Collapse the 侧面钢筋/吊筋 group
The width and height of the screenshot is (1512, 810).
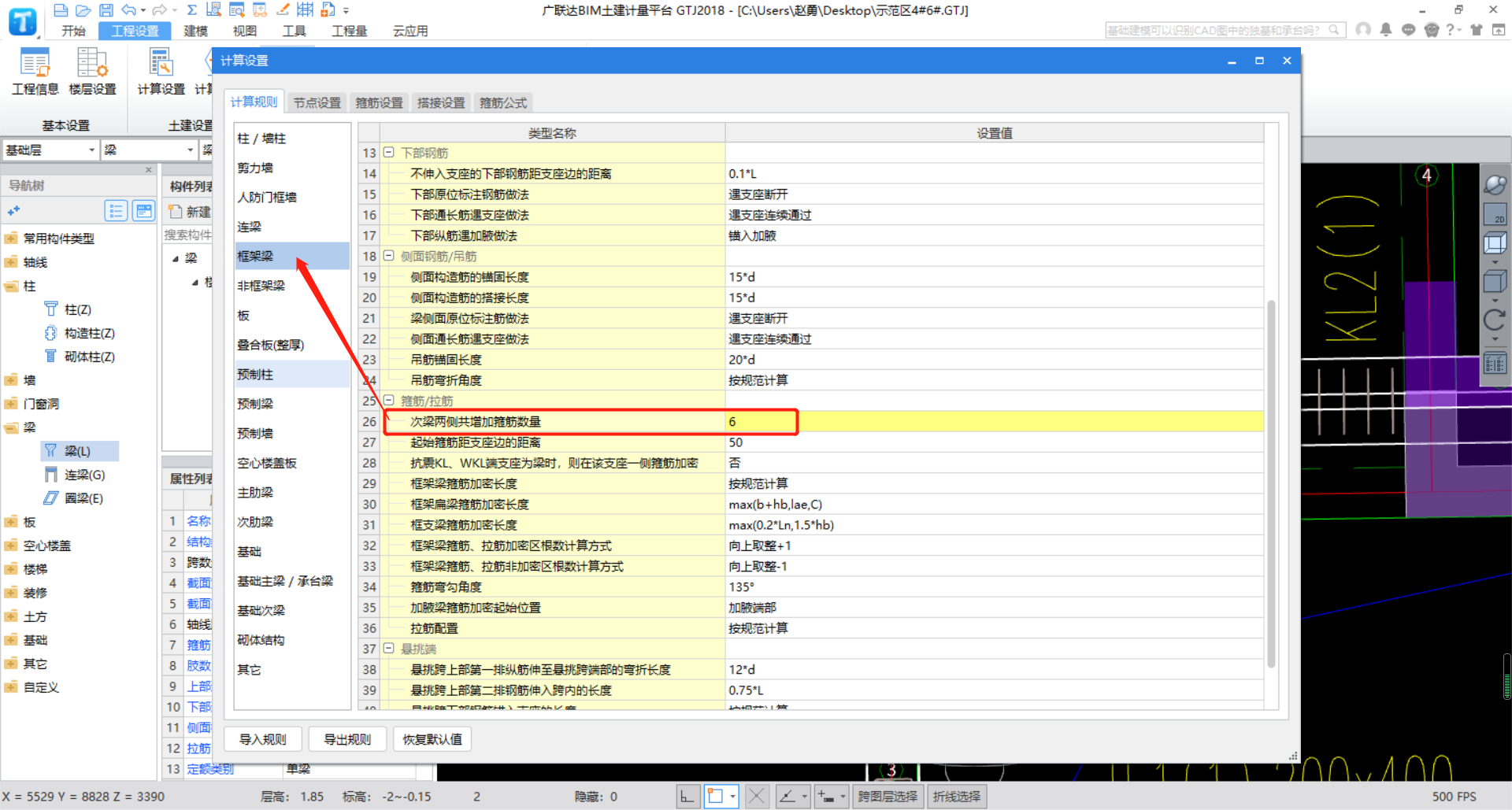tap(388, 256)
